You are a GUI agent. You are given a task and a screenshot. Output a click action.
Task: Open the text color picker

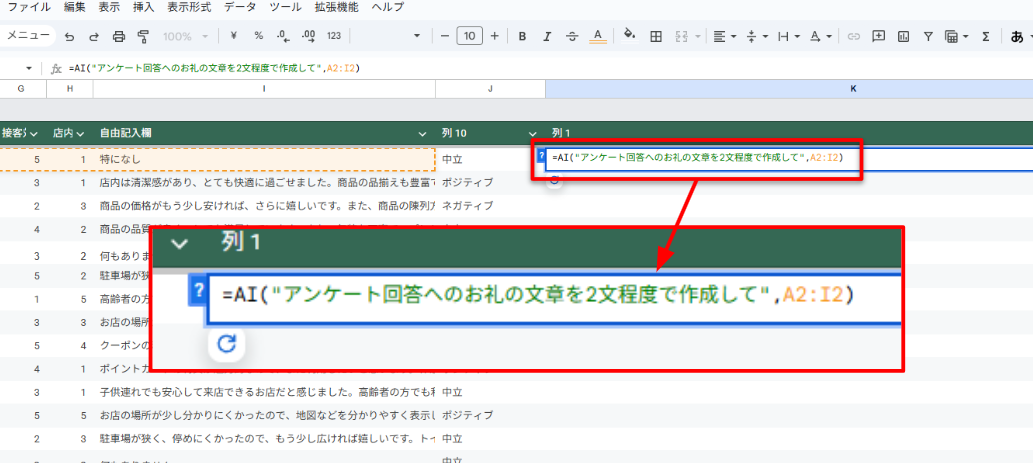pos(598,36)
